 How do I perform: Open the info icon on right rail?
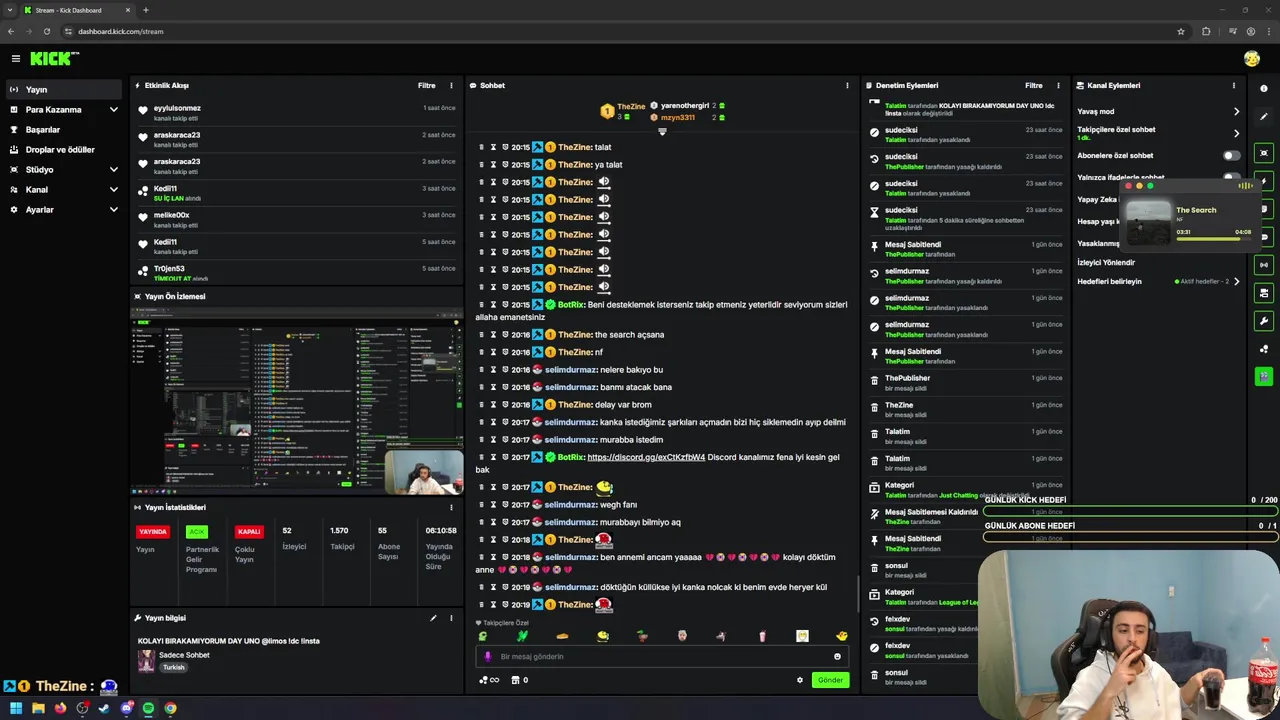[x=1264, y=89]
